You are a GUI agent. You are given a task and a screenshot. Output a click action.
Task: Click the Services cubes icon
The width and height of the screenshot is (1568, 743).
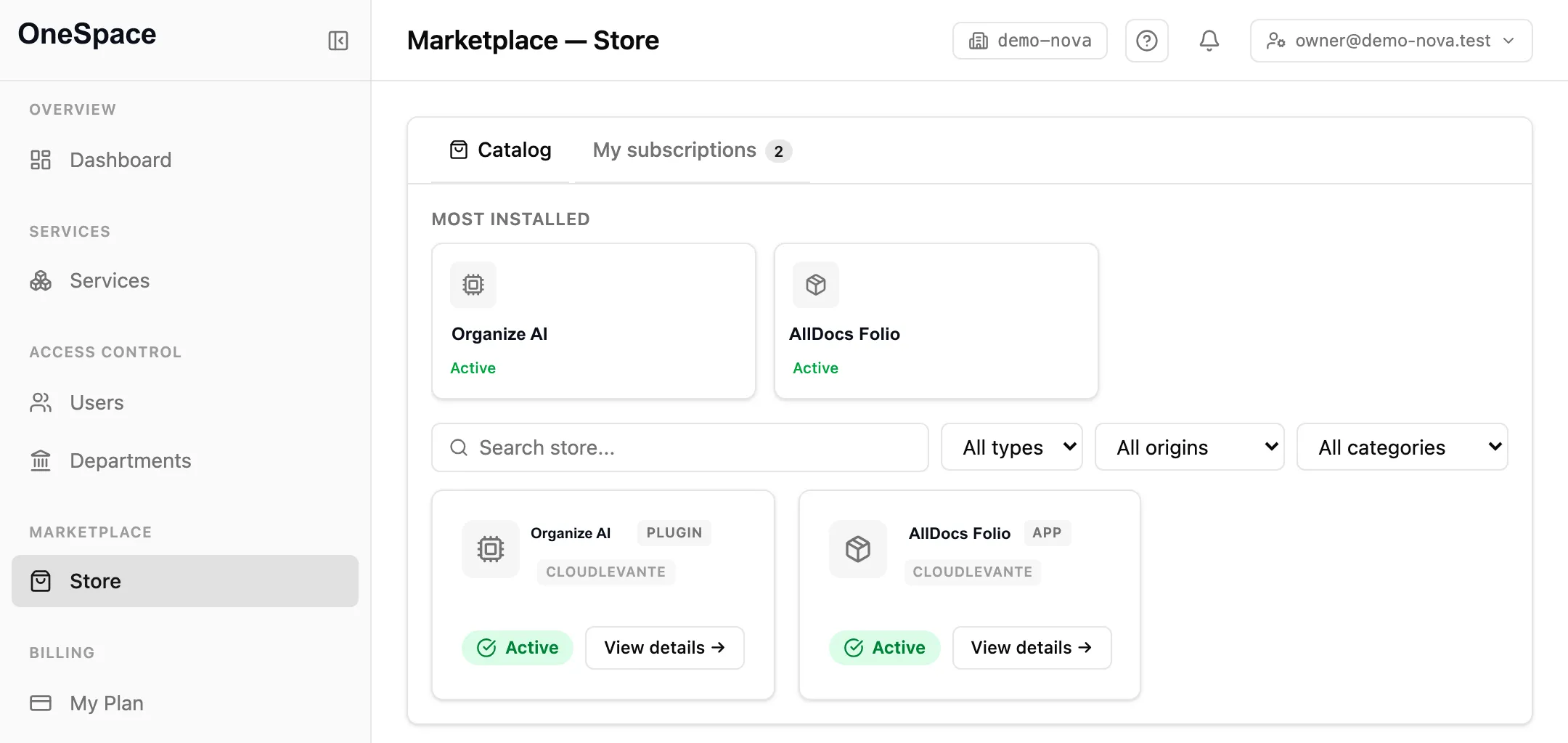coord(41,280)
